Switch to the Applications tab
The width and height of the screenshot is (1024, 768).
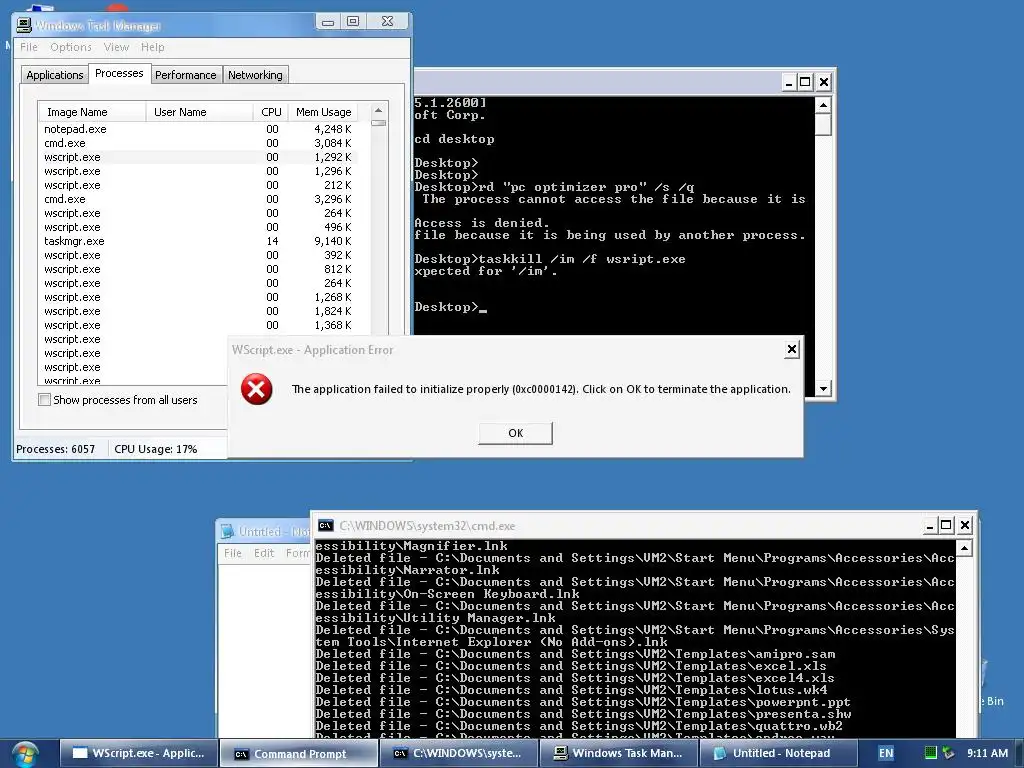55,75
